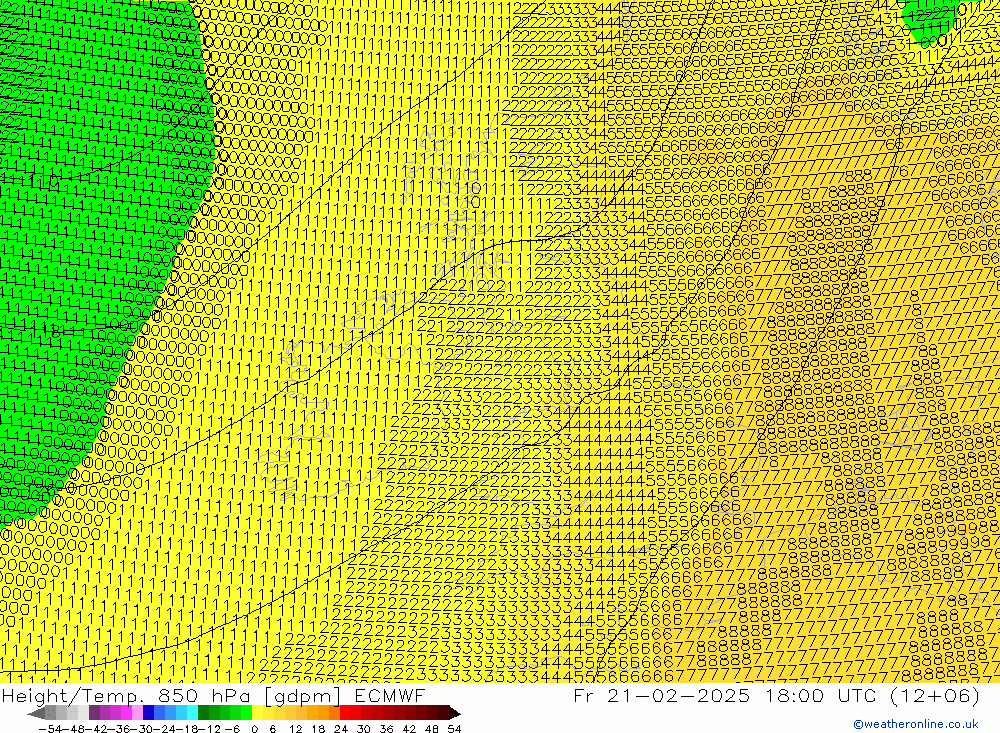The height and width of the screenshot is (733, 1000).
Task: Click the '-18' legend label
Action: pyautogui.click(x=188, y=729)
